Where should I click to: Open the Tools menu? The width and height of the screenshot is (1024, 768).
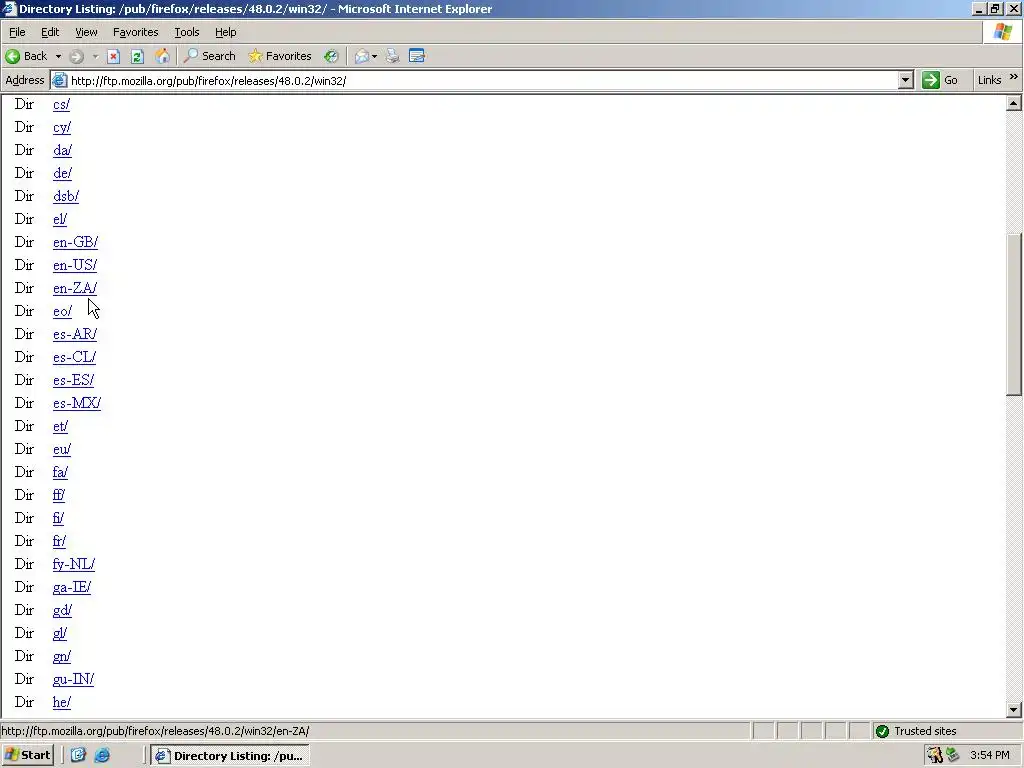(187, 32)
